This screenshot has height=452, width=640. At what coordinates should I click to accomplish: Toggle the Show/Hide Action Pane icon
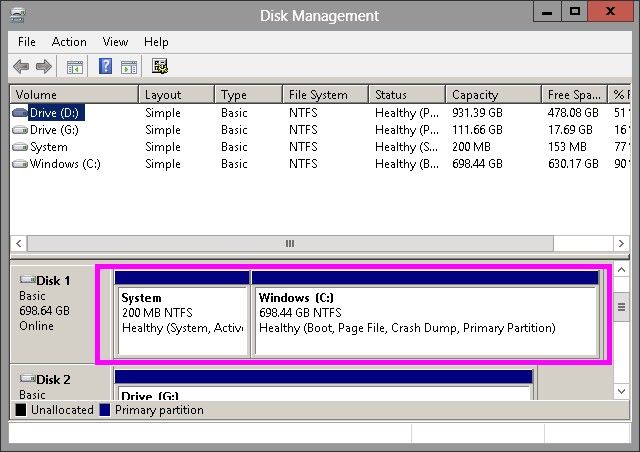point(128,67)
